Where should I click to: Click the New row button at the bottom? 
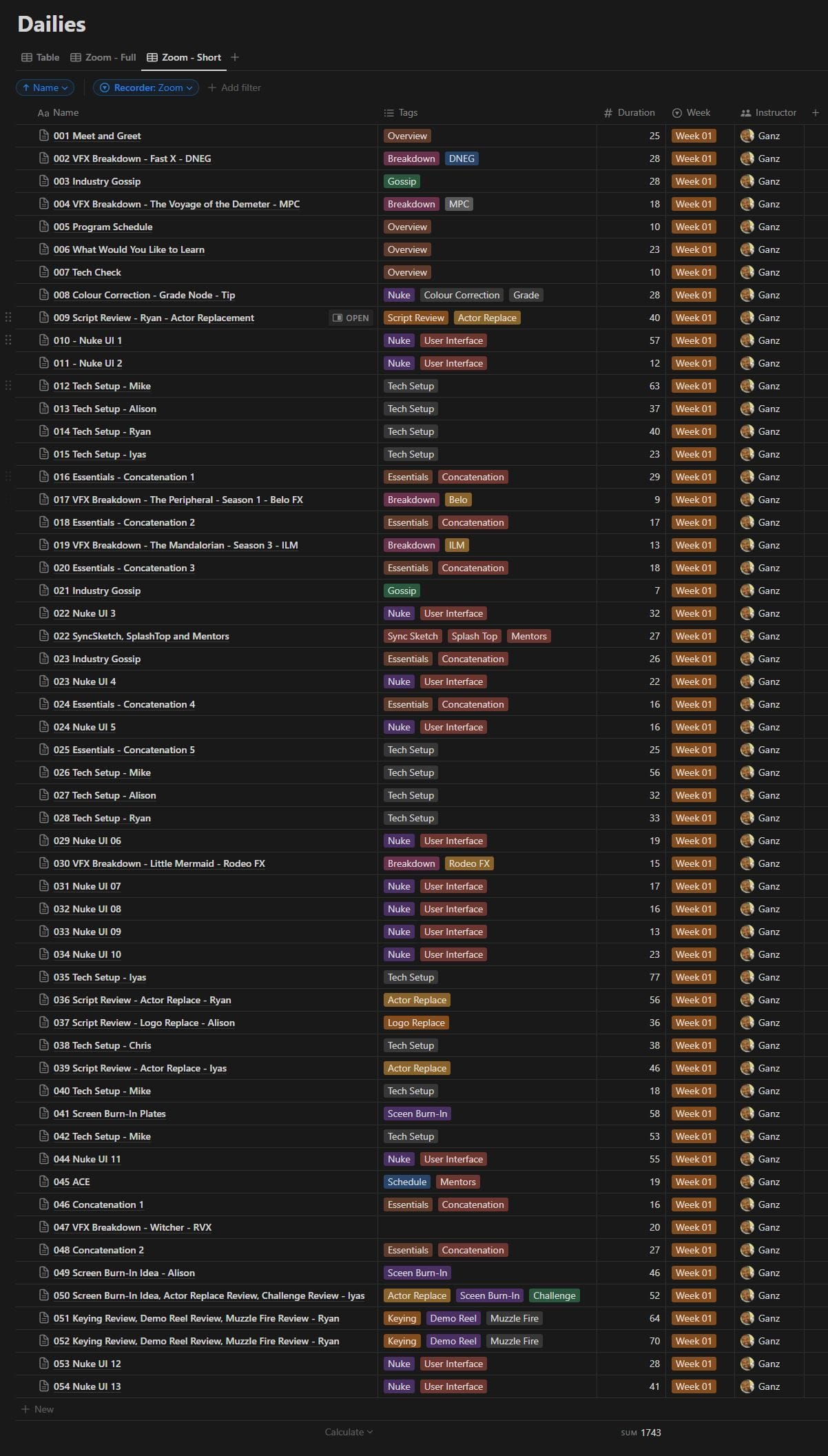pyautogui.click(x=38, y=1409)
